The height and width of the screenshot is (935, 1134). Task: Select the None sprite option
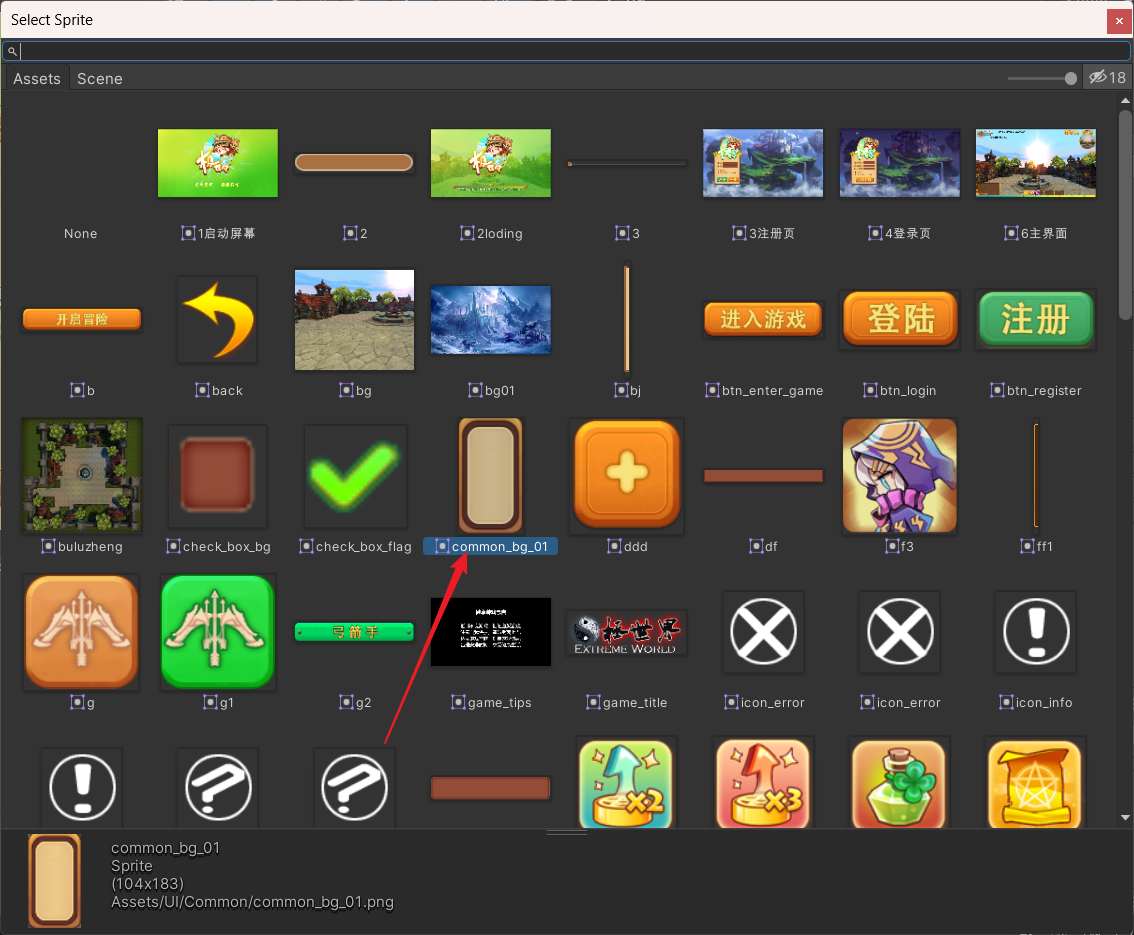[x=81, y=233]
